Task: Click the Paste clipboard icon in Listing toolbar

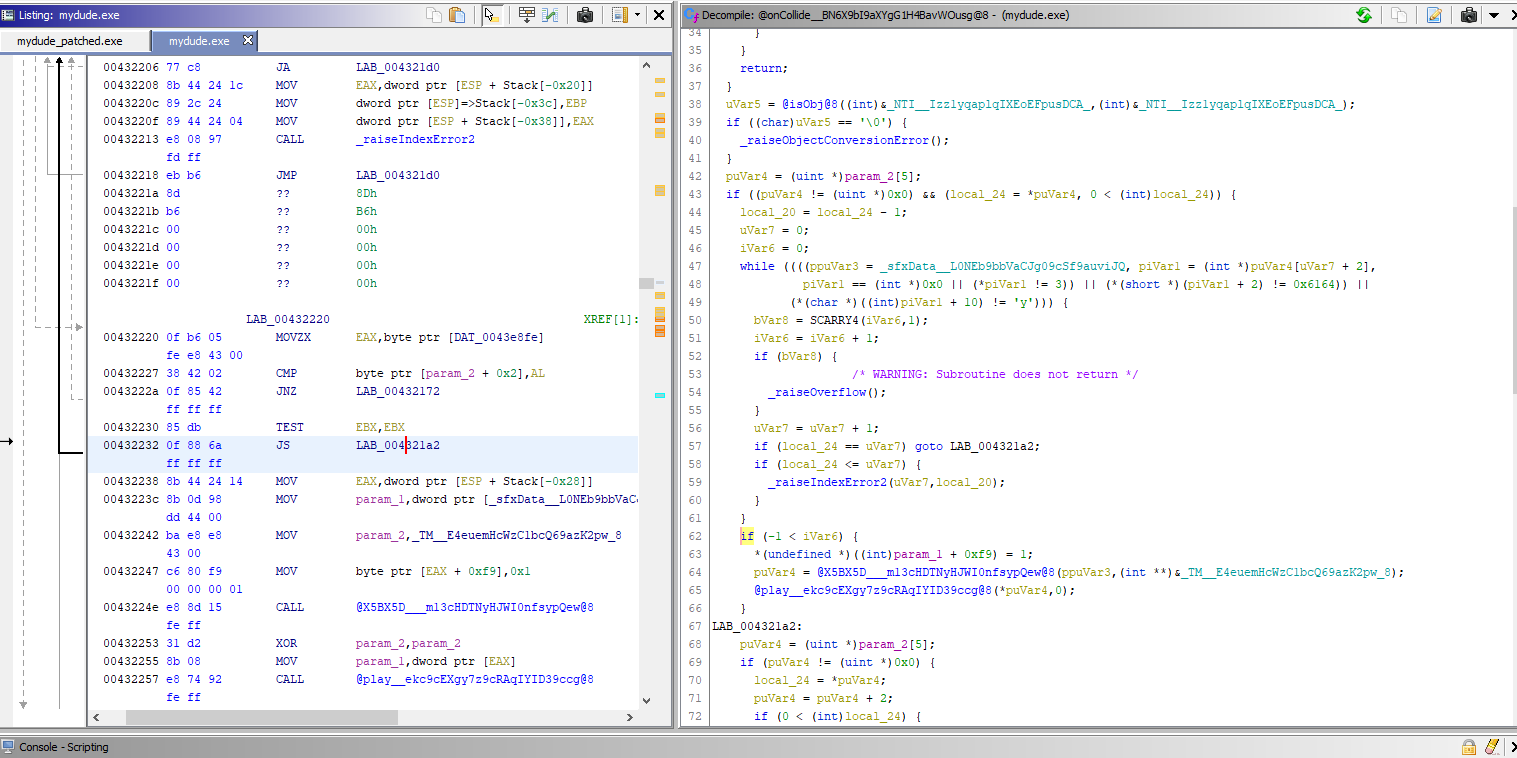Action: pyautogui.click(x=457, y=15)
